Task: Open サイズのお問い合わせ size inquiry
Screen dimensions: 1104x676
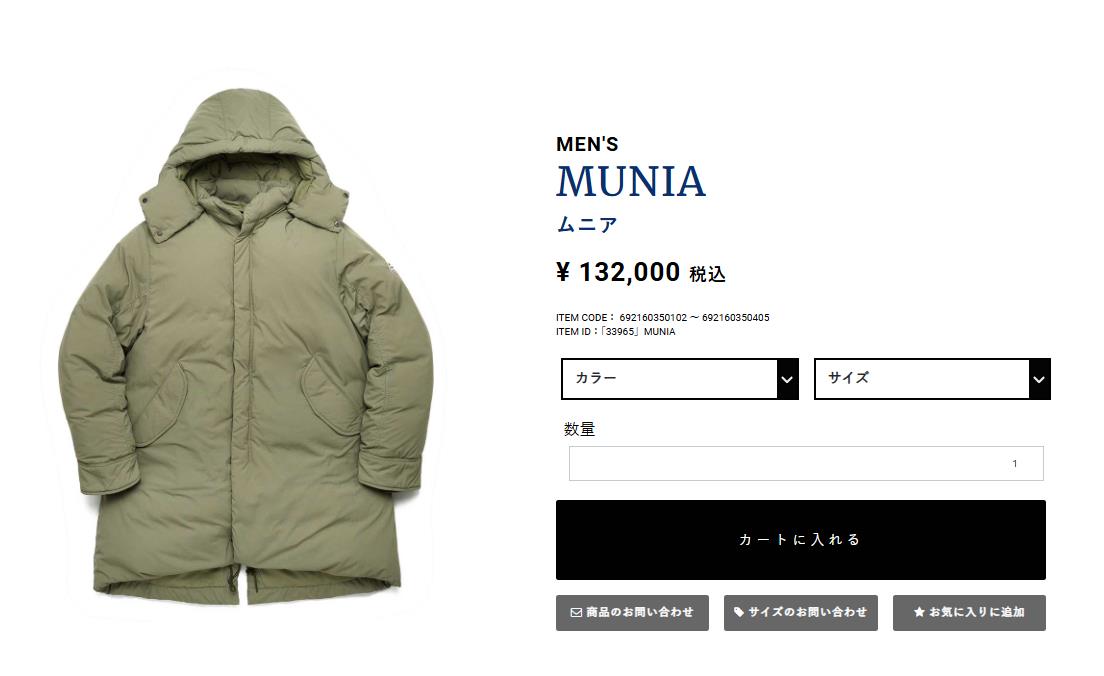Action: click(x=801, y=613)
